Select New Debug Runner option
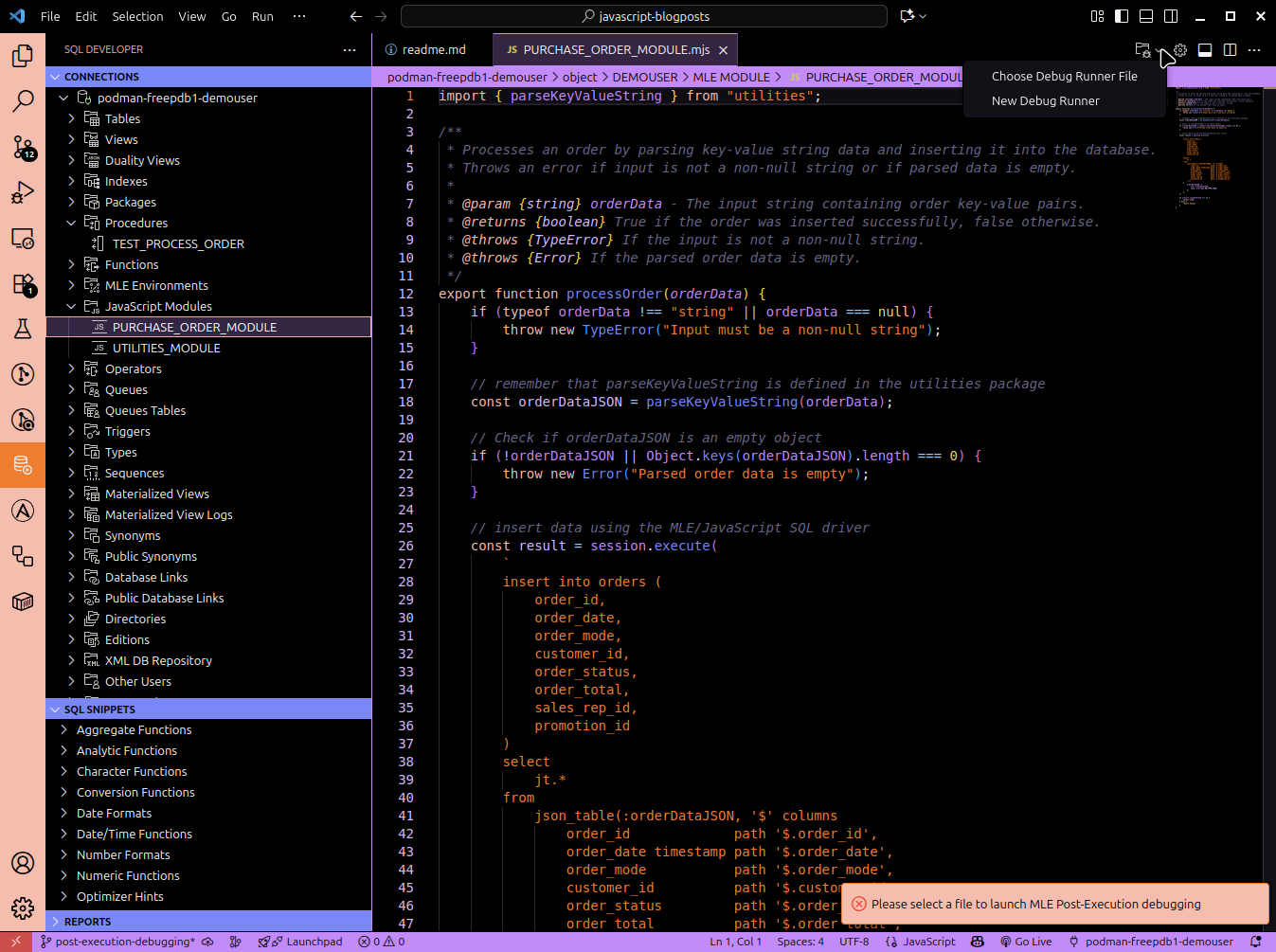Image resolution: width=1276 pixels, height=952 pixels. click(x=1045, y=100)
